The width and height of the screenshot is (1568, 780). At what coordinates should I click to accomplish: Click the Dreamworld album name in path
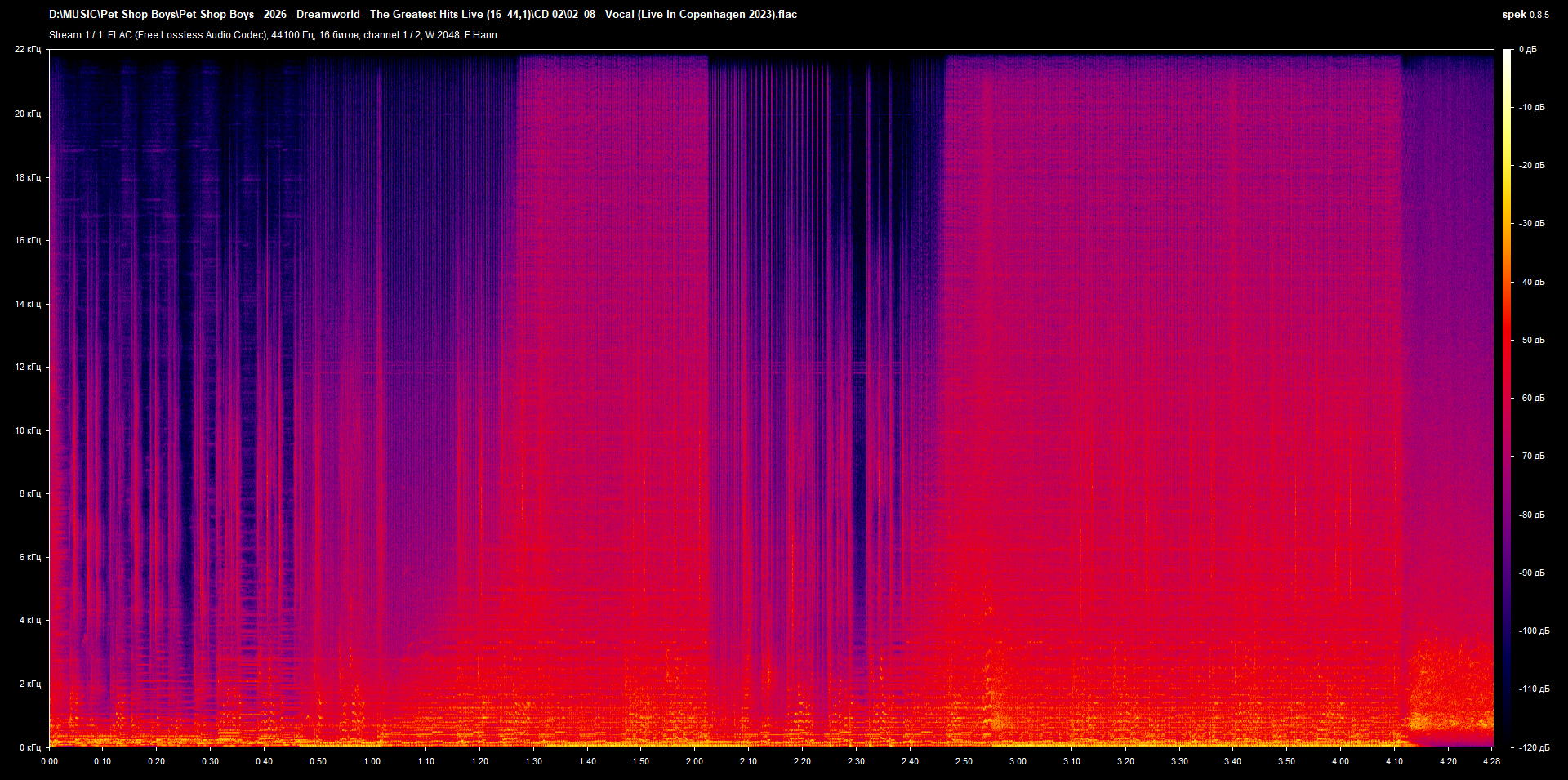pyautogui.click(x=330, y=14)
